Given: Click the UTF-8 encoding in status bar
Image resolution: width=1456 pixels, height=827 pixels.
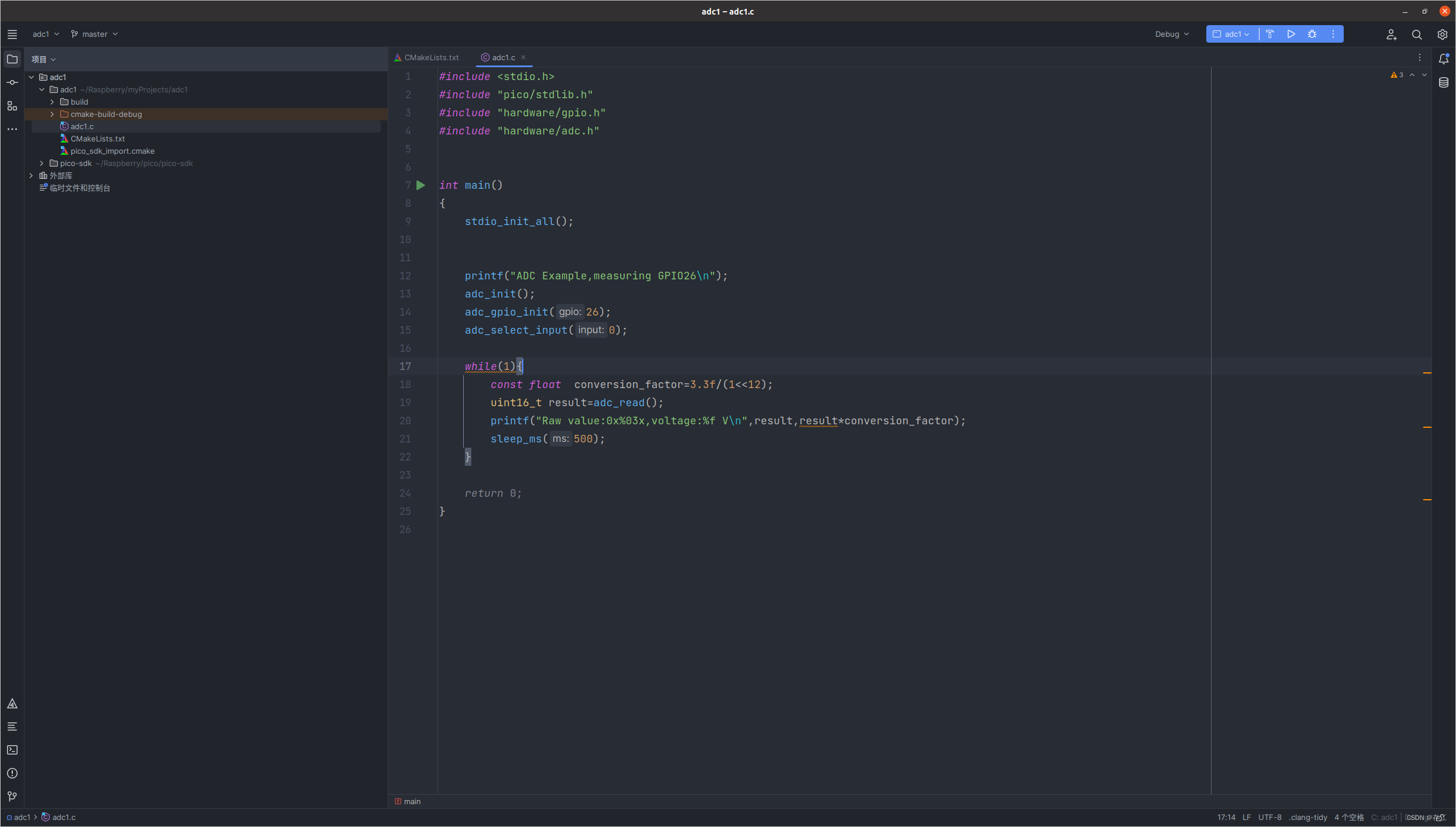Looking at the screenshot, I should point(1269,817).
